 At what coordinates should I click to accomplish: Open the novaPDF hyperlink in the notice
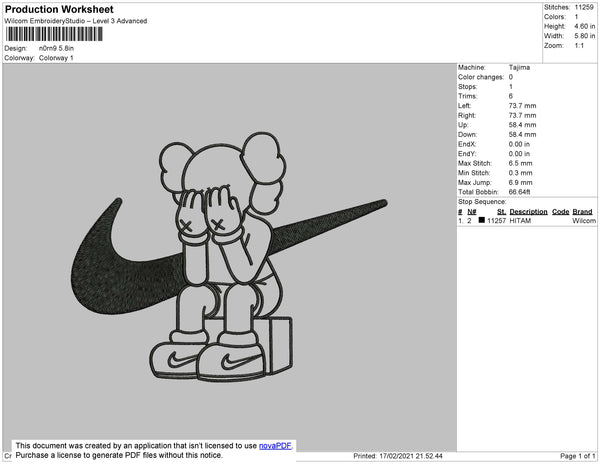click(275, 446)
